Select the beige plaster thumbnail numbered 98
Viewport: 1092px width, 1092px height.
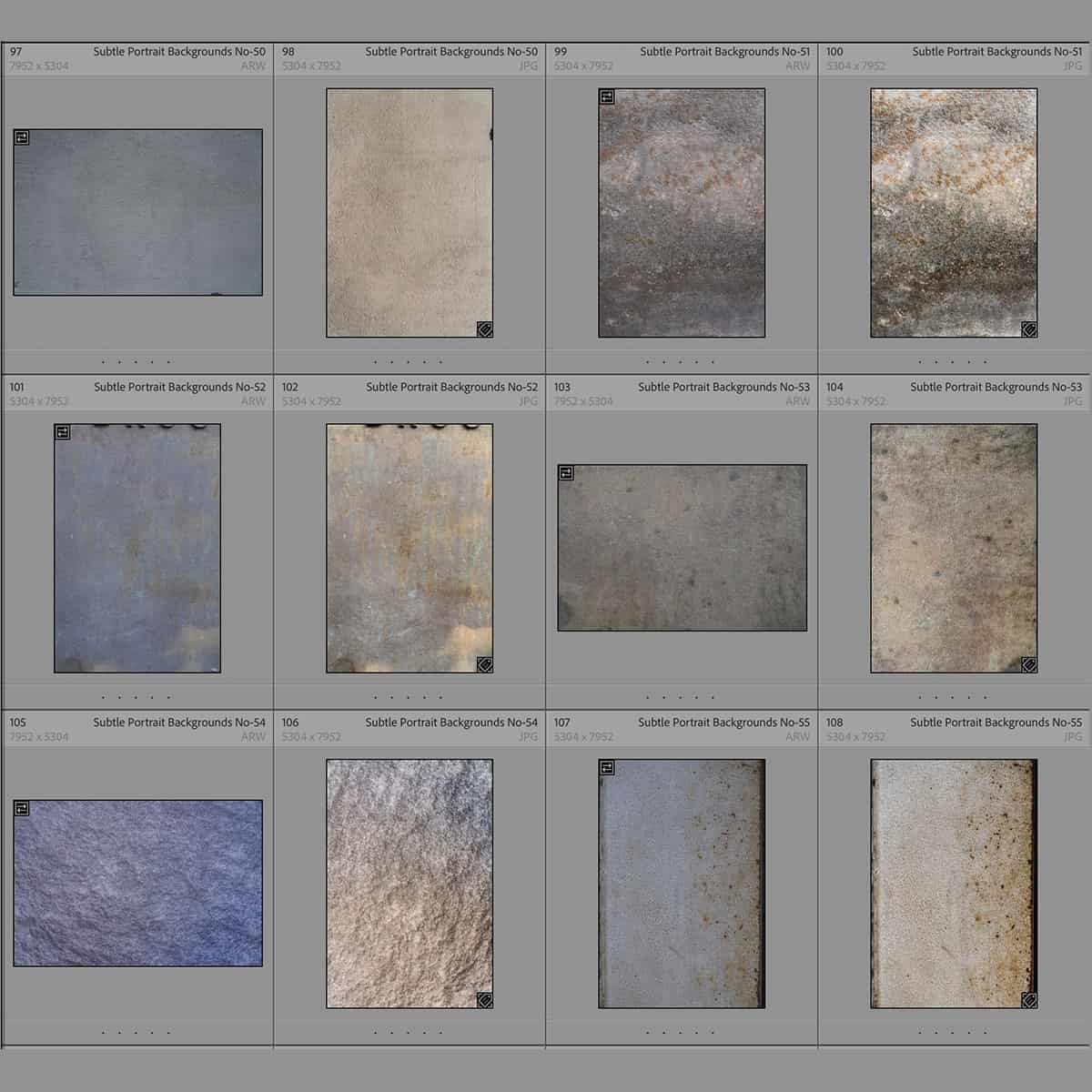(x=409, y=213)
